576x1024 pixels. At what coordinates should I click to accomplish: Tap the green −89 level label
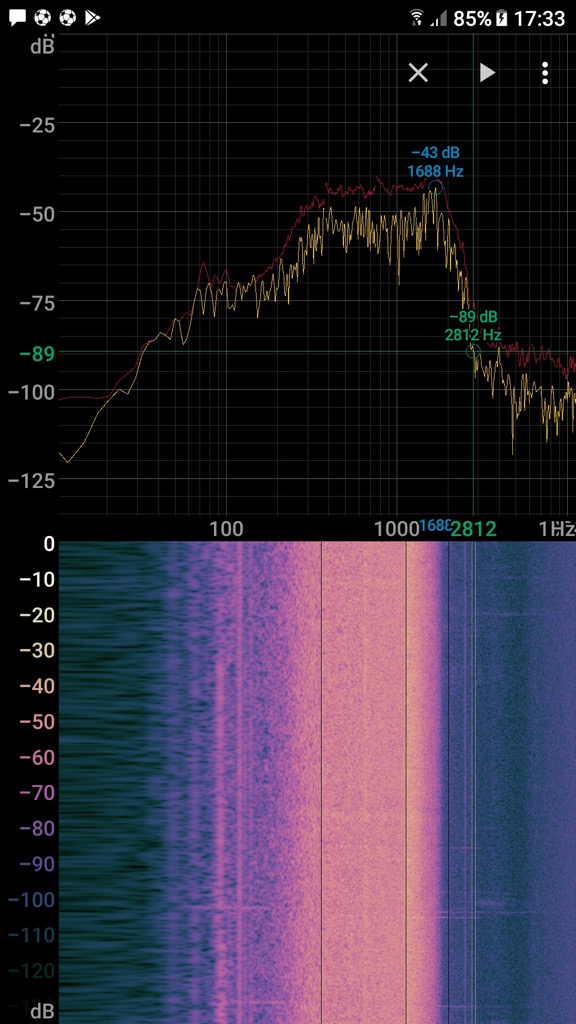[x=37, y=353]
